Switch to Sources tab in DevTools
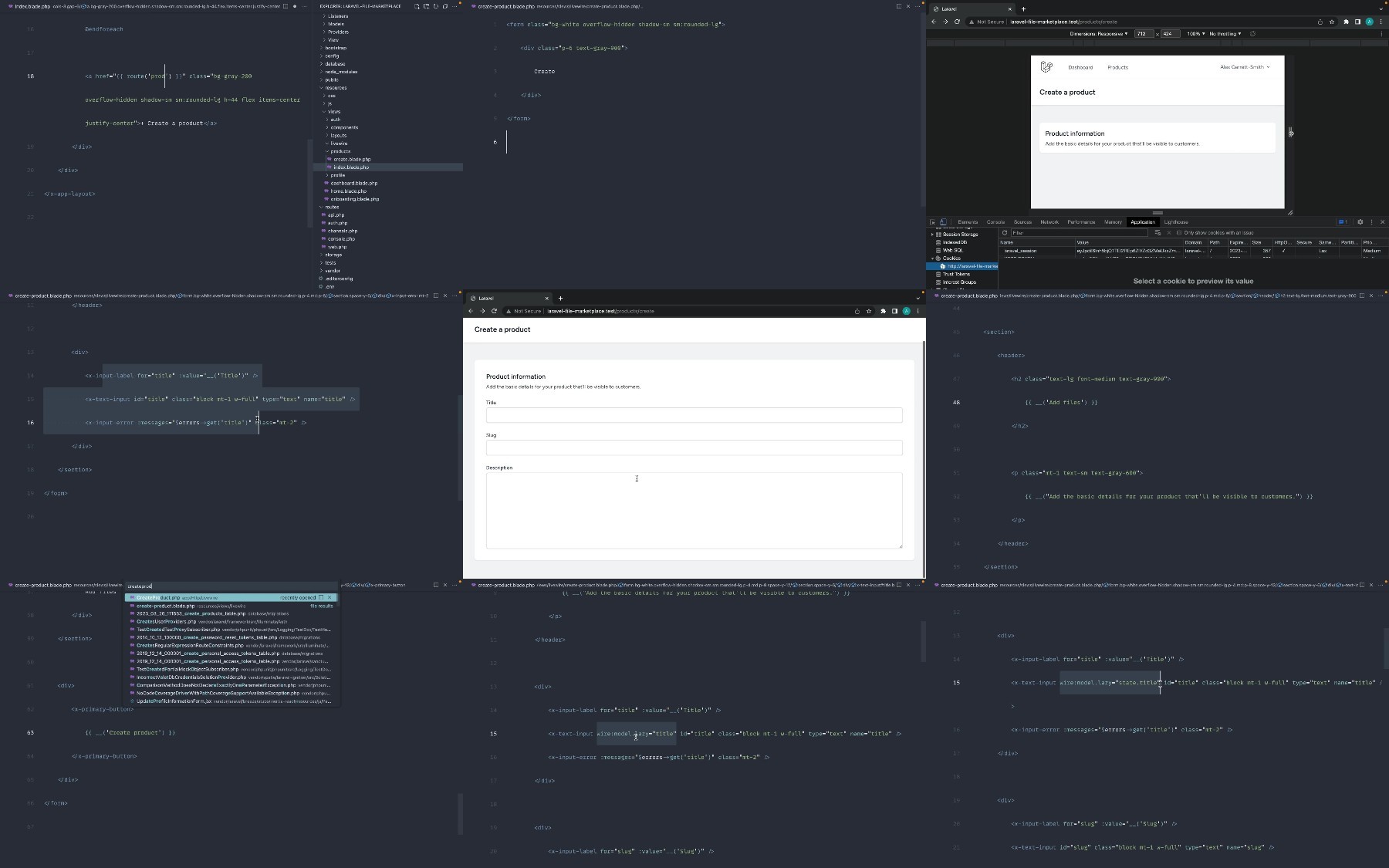1389x868 pixels. pos(1022,221)
